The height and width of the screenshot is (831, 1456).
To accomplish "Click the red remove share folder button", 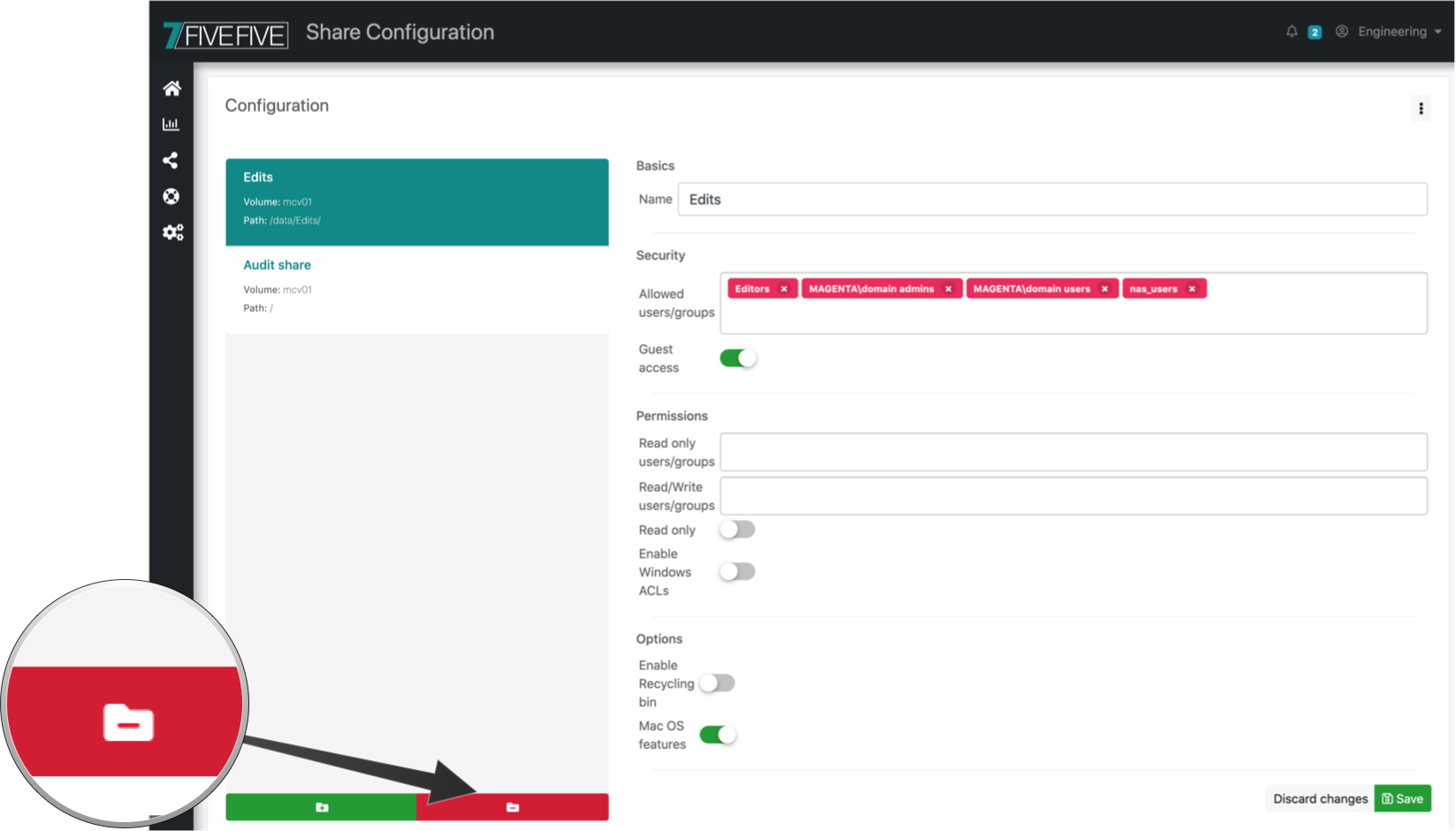I will tap(513, 807).
